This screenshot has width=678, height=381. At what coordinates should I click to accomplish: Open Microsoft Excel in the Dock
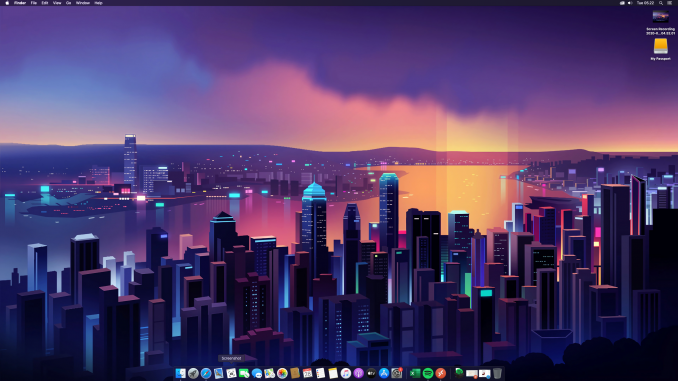tap(415, 373)
